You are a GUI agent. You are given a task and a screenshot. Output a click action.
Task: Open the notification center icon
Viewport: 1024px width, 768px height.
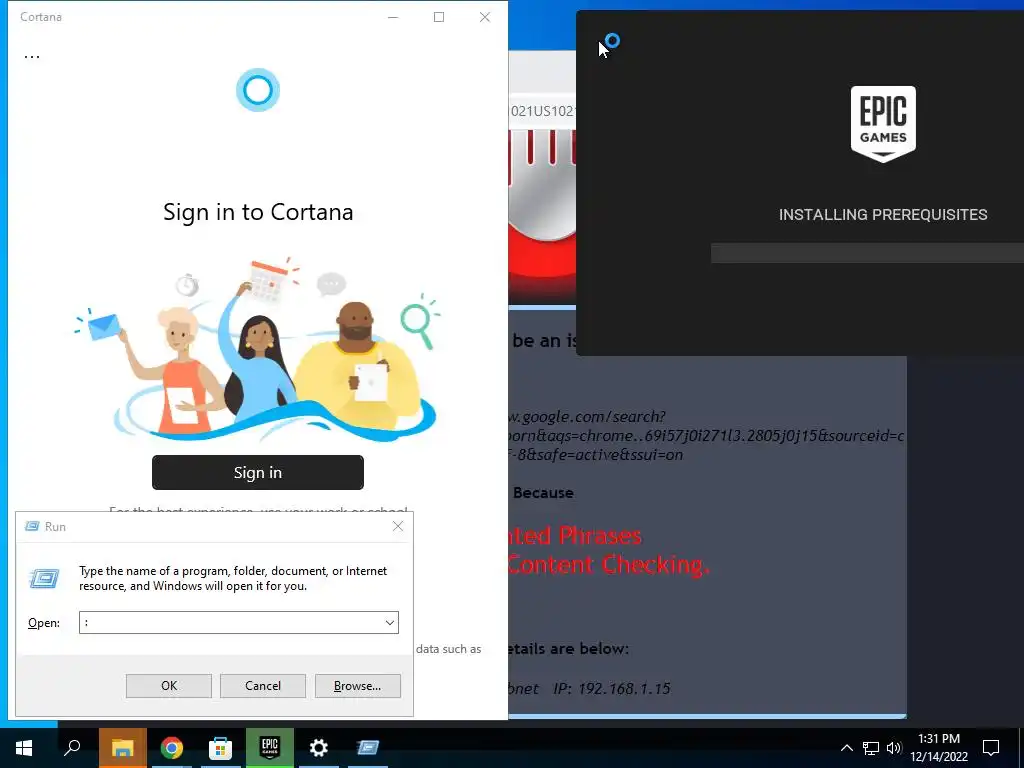(991, 748)
